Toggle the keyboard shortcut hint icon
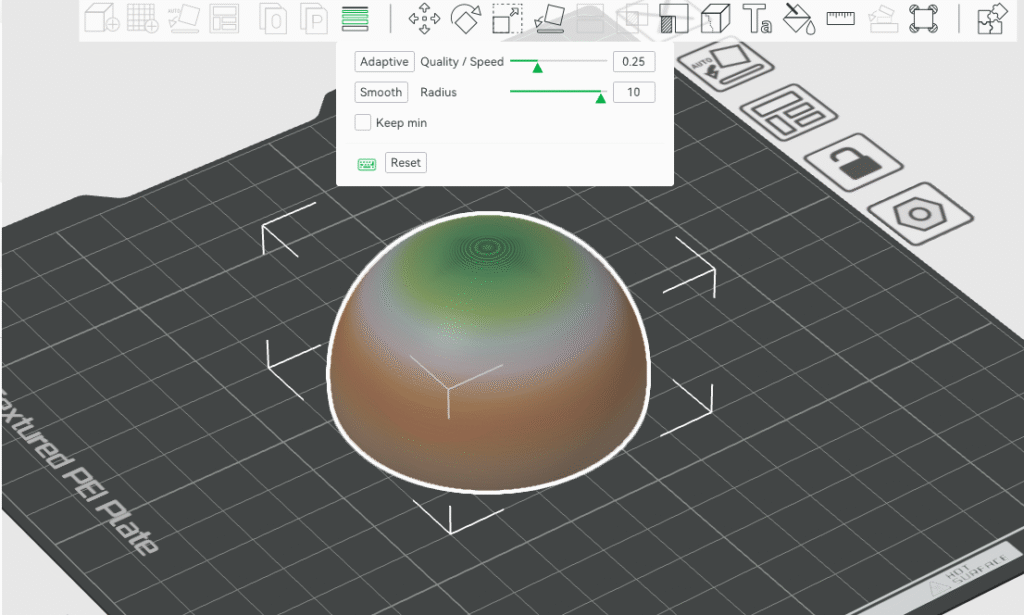Image resolution: width=1024 pixels, height=615 pixels. tap(366, 162)
